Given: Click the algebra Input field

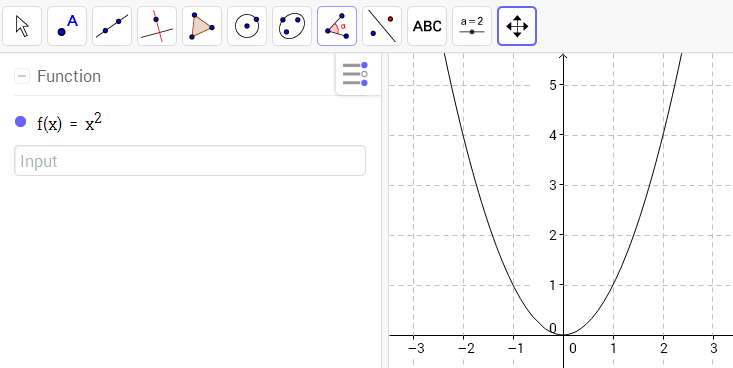Looking at the screenshot, I should (x=190, y=161).
